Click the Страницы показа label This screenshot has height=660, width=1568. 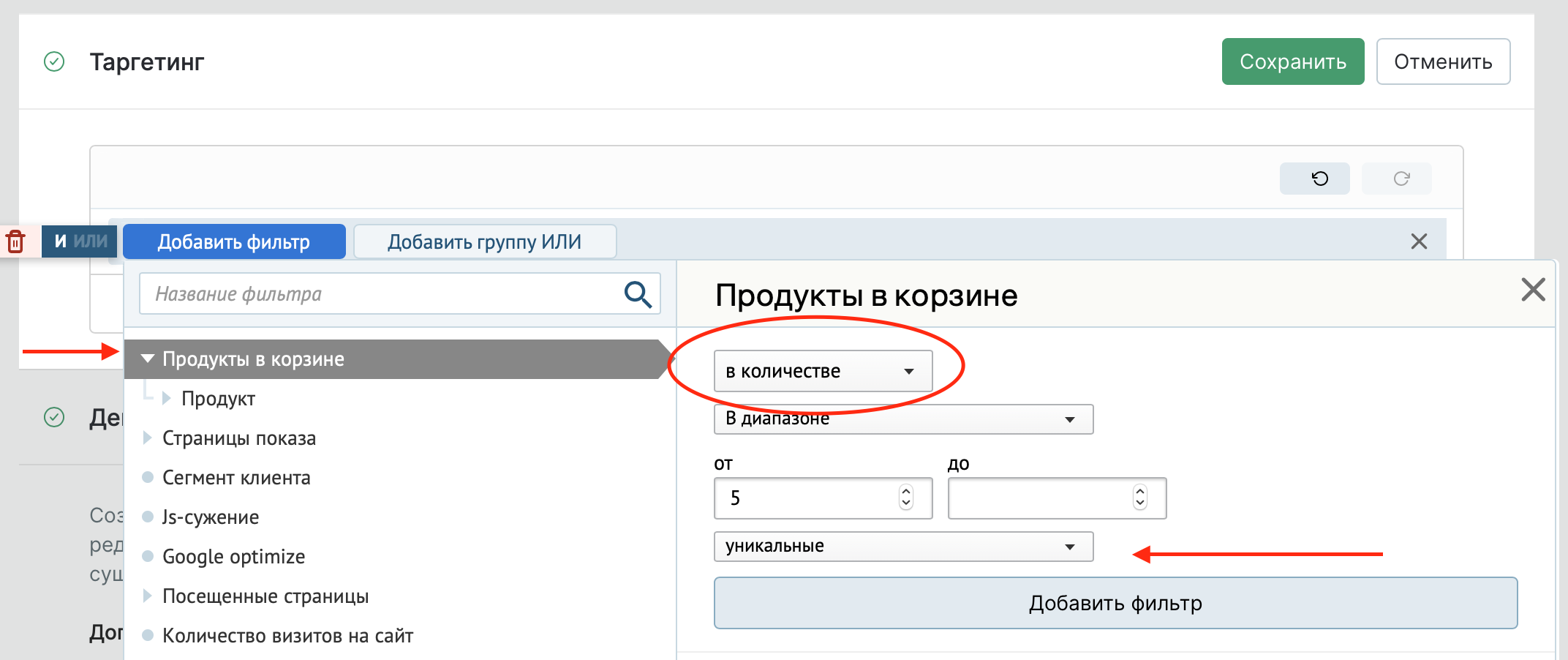coord(239,438)
